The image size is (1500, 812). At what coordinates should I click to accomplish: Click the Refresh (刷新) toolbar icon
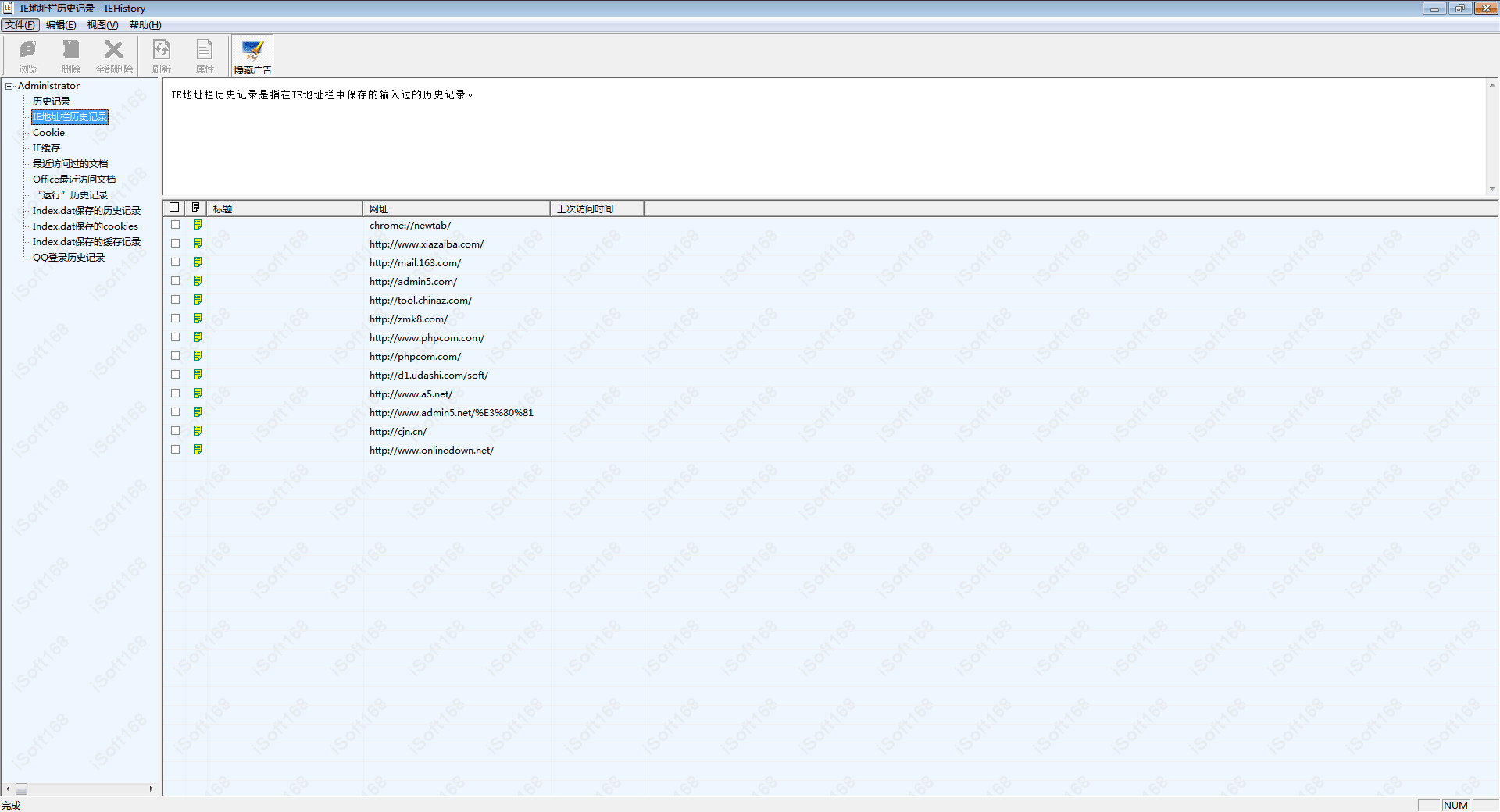pos(162,55)
